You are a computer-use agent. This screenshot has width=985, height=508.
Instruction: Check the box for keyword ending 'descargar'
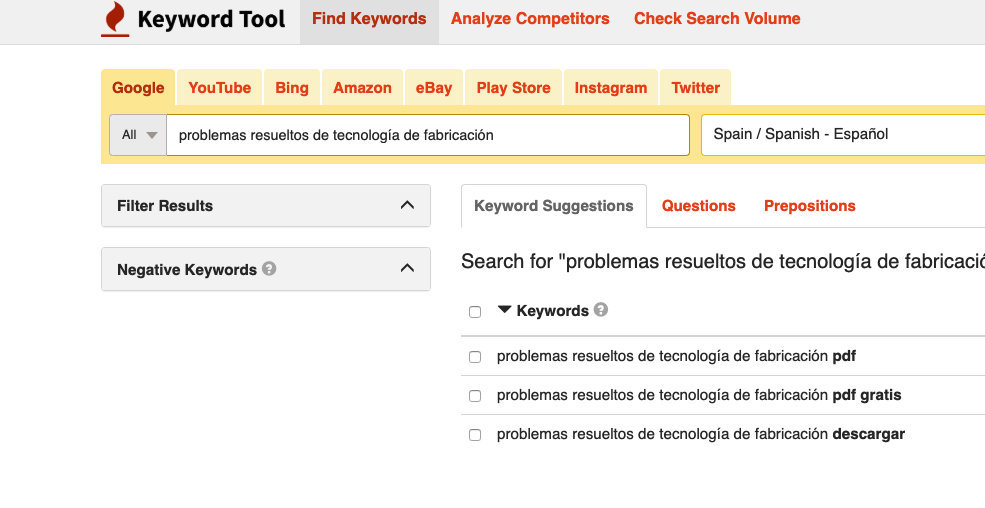pos(475,435)
